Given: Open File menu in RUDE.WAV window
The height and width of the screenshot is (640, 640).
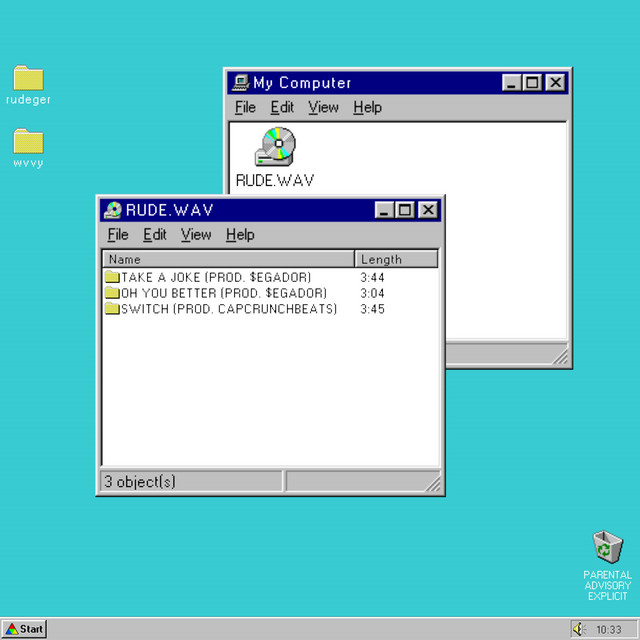Looking at the screenshot, I should [x=118, y=235].
